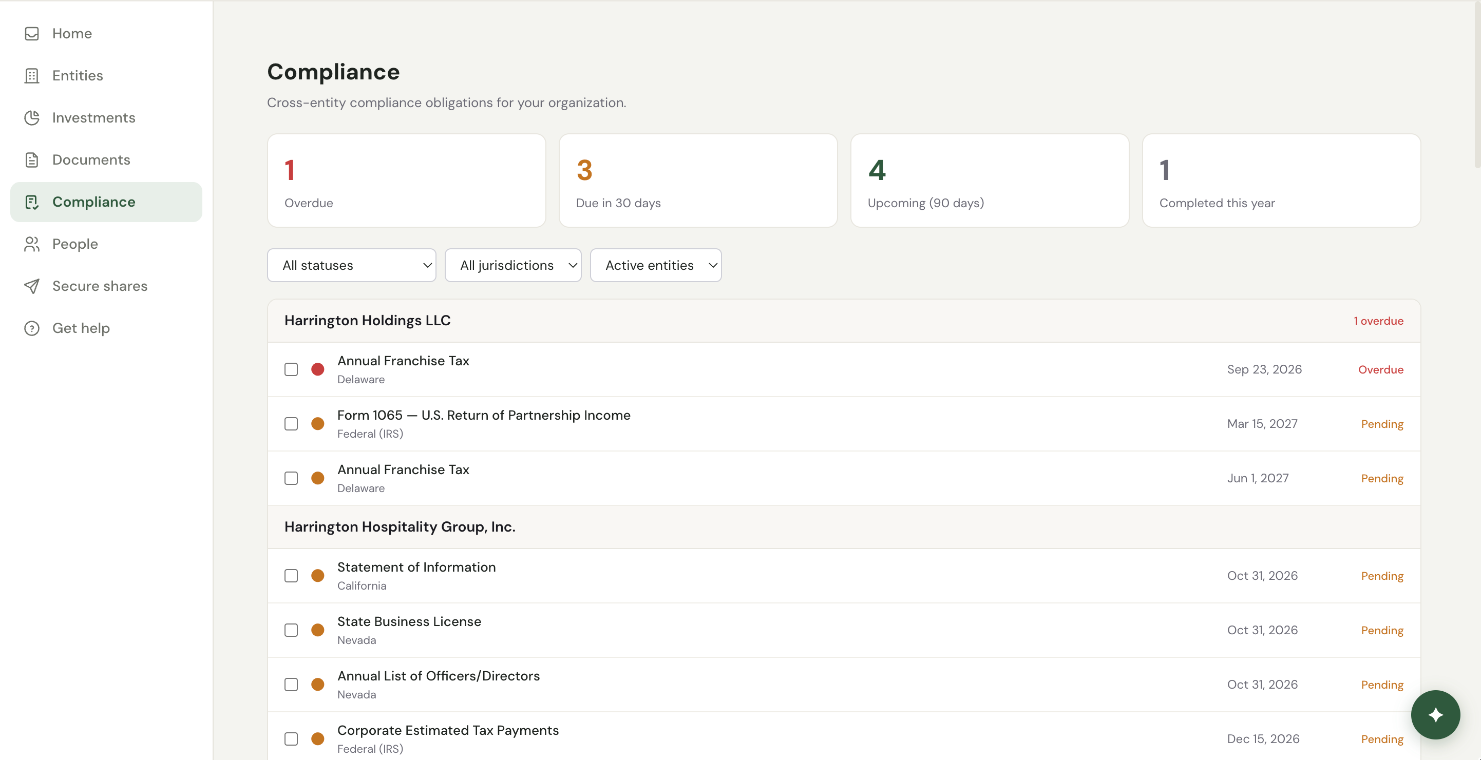This screenshot has width=1481, height=760.
Task: Open the sparkle assistant floating button
Action: (1436, 715)
